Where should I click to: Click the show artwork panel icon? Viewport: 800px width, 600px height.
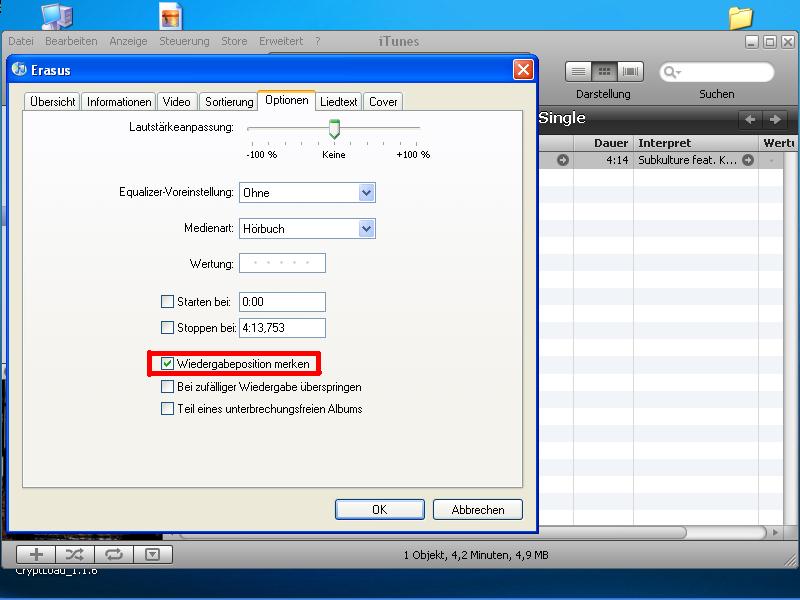[153, 554]
